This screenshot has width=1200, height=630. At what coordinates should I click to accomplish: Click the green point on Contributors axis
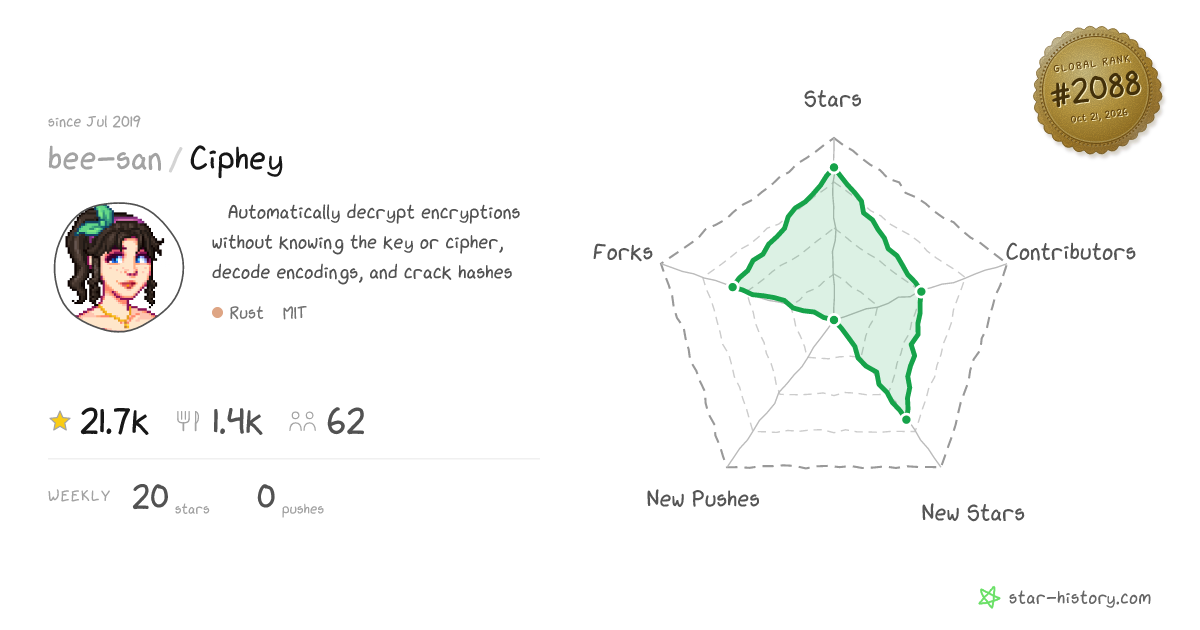point(921,291)
